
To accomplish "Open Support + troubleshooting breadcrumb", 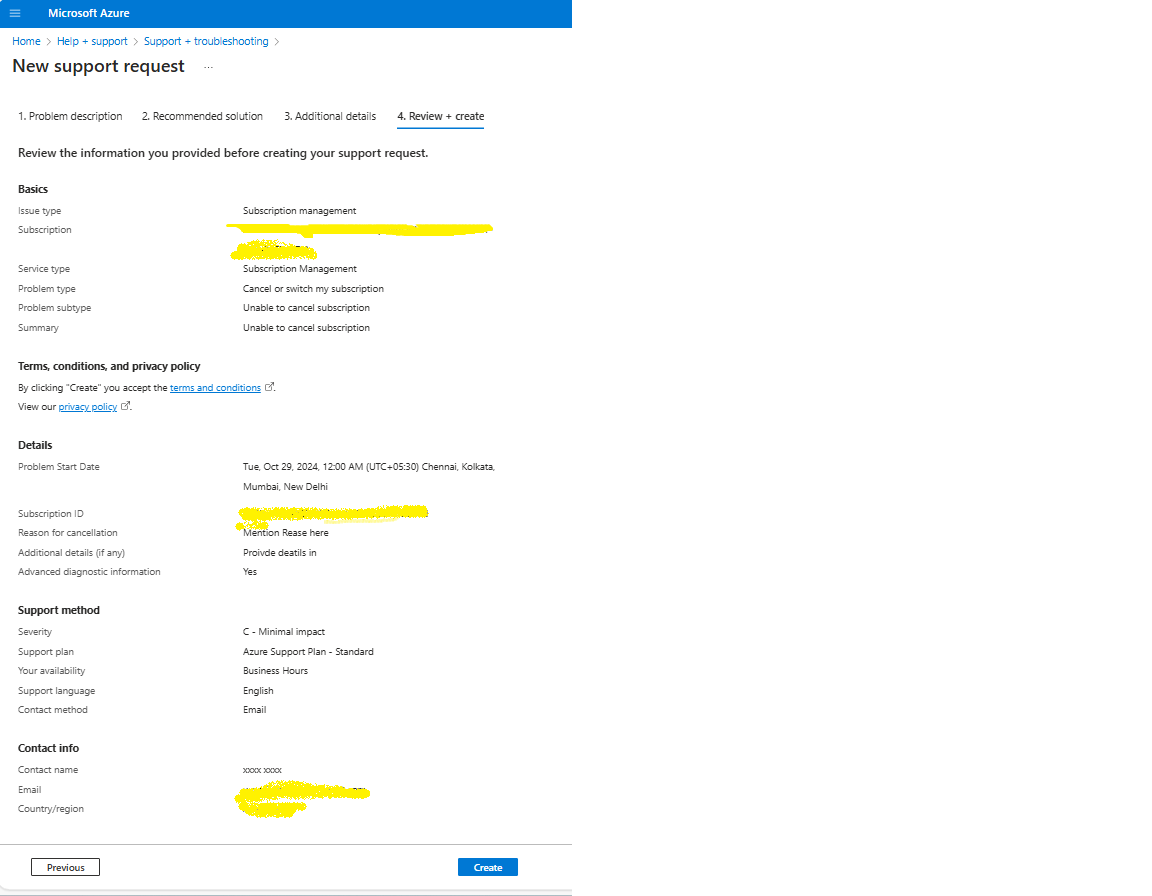I will 206,41.
